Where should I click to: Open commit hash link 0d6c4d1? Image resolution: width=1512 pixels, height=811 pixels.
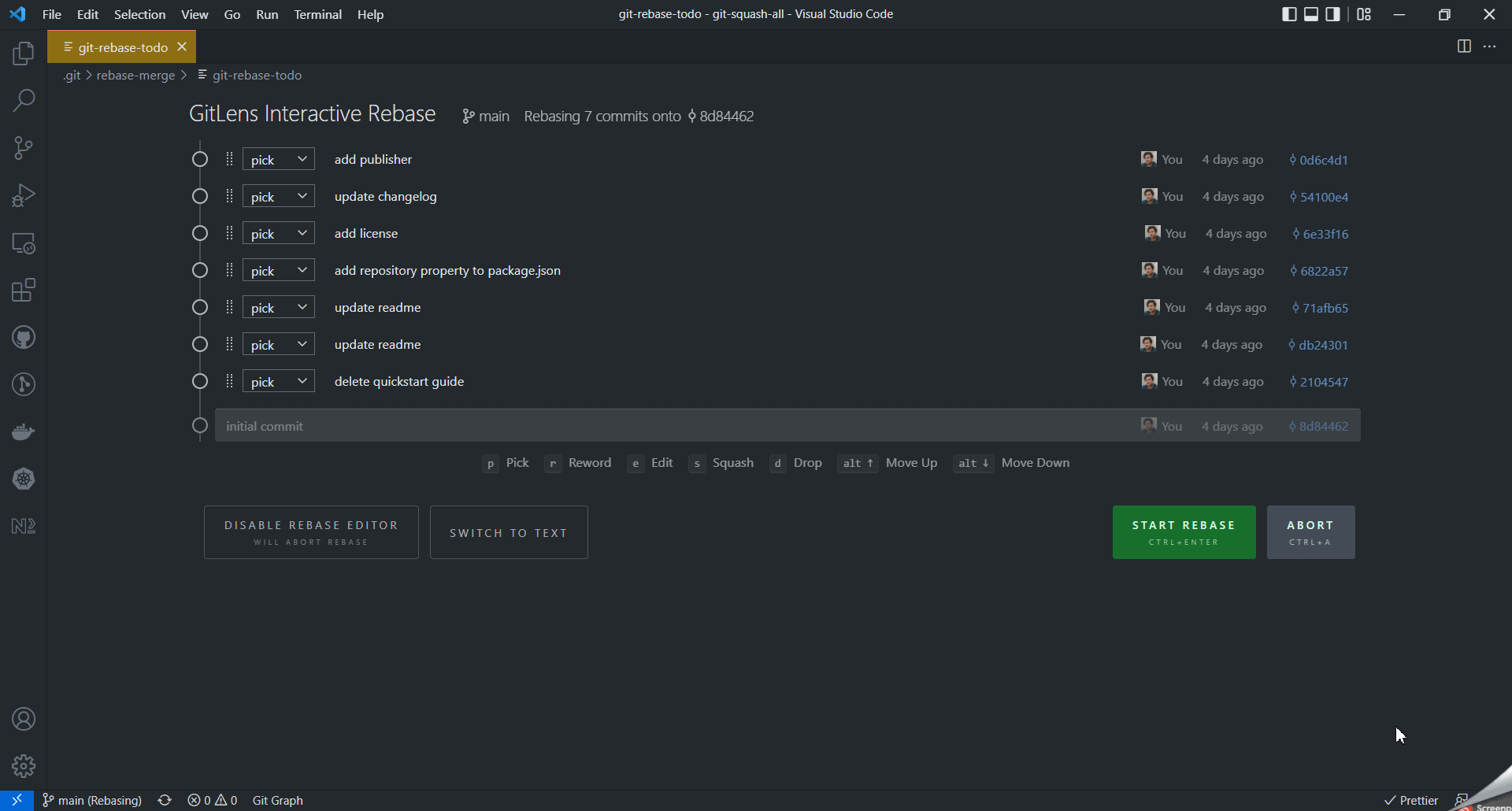[1318, 160]
